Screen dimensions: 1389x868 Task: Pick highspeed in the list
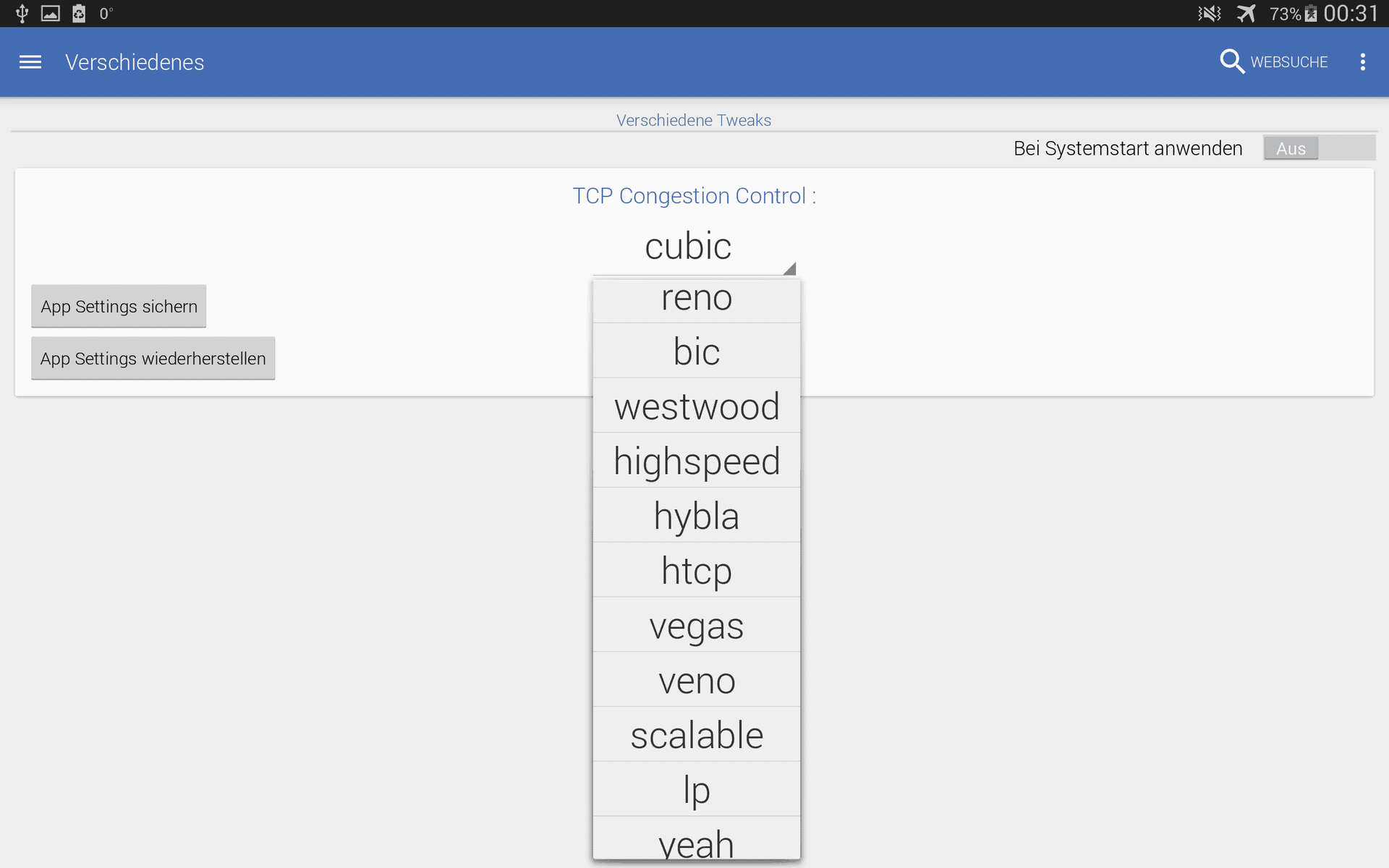[697, 461]
